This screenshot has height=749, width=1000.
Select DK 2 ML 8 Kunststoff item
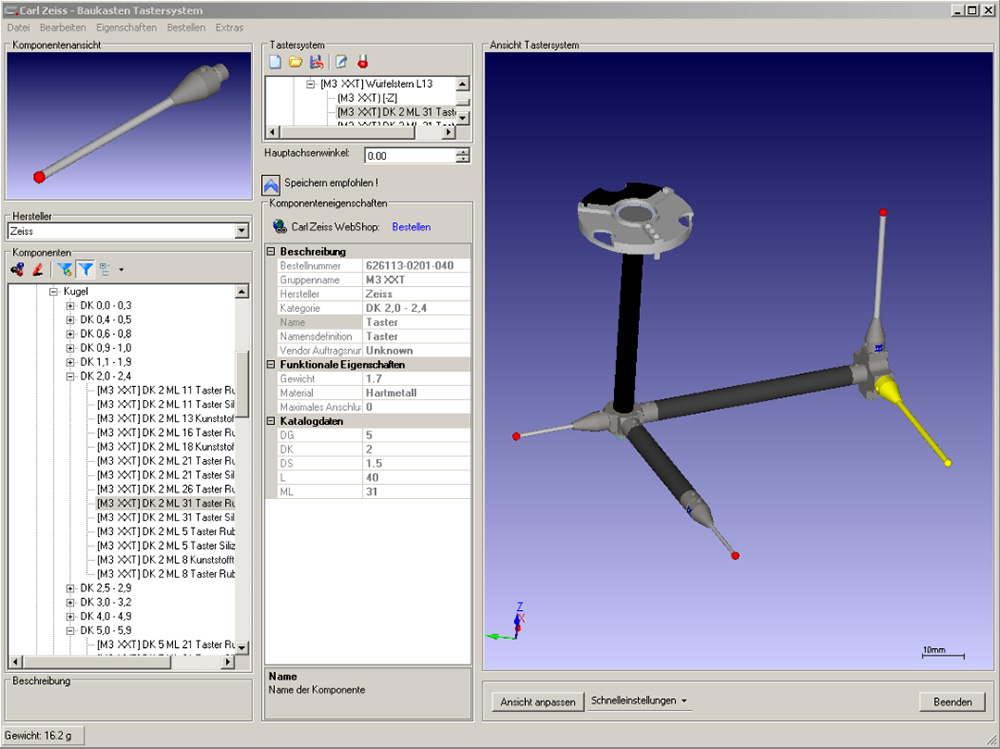tap(166, 560)
